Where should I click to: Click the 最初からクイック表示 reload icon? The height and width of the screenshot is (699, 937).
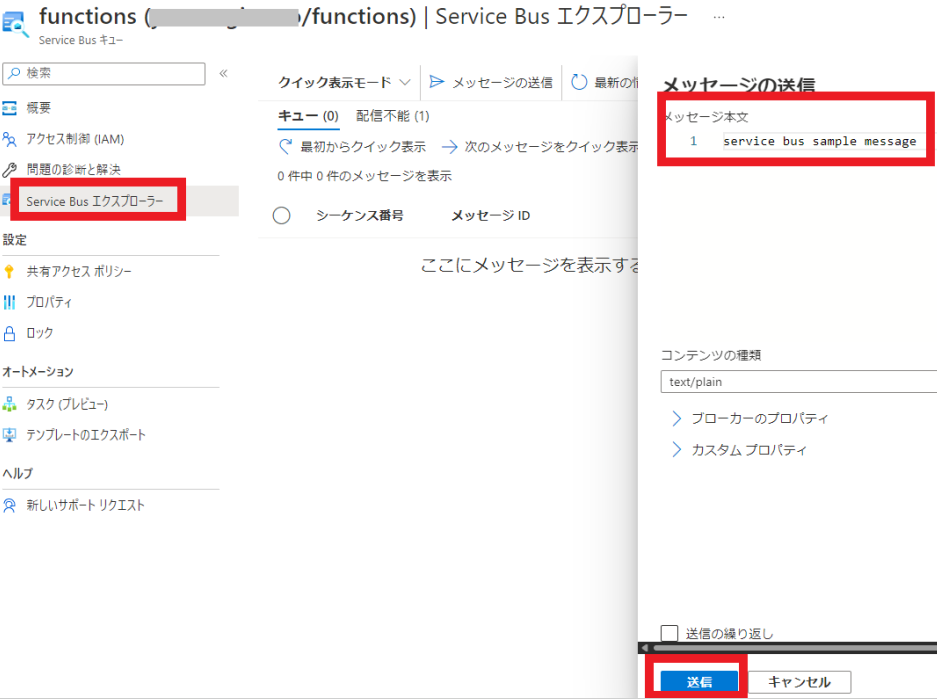(x=286, y=146)
